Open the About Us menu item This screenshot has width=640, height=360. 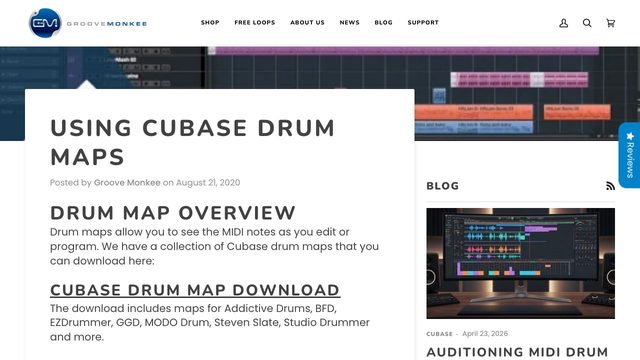307,22
